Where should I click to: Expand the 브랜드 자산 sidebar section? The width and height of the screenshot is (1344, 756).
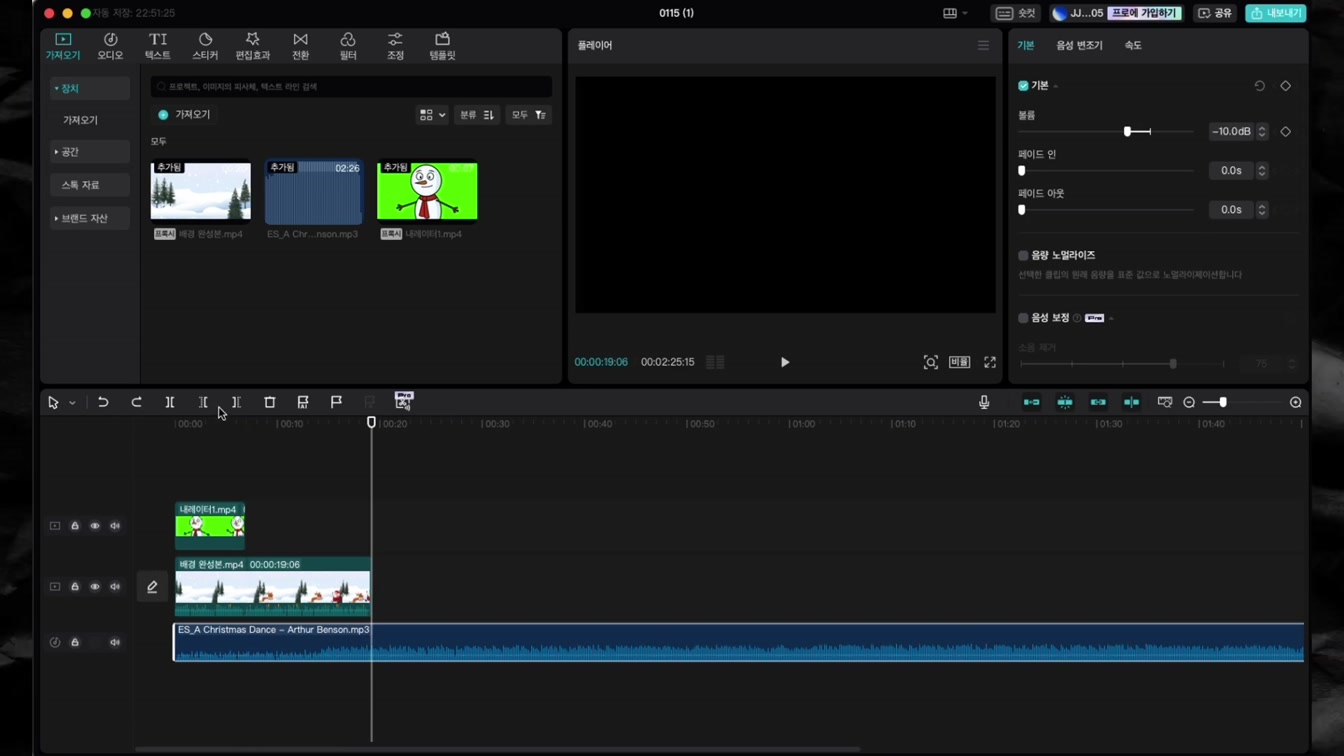pos(90,218)
